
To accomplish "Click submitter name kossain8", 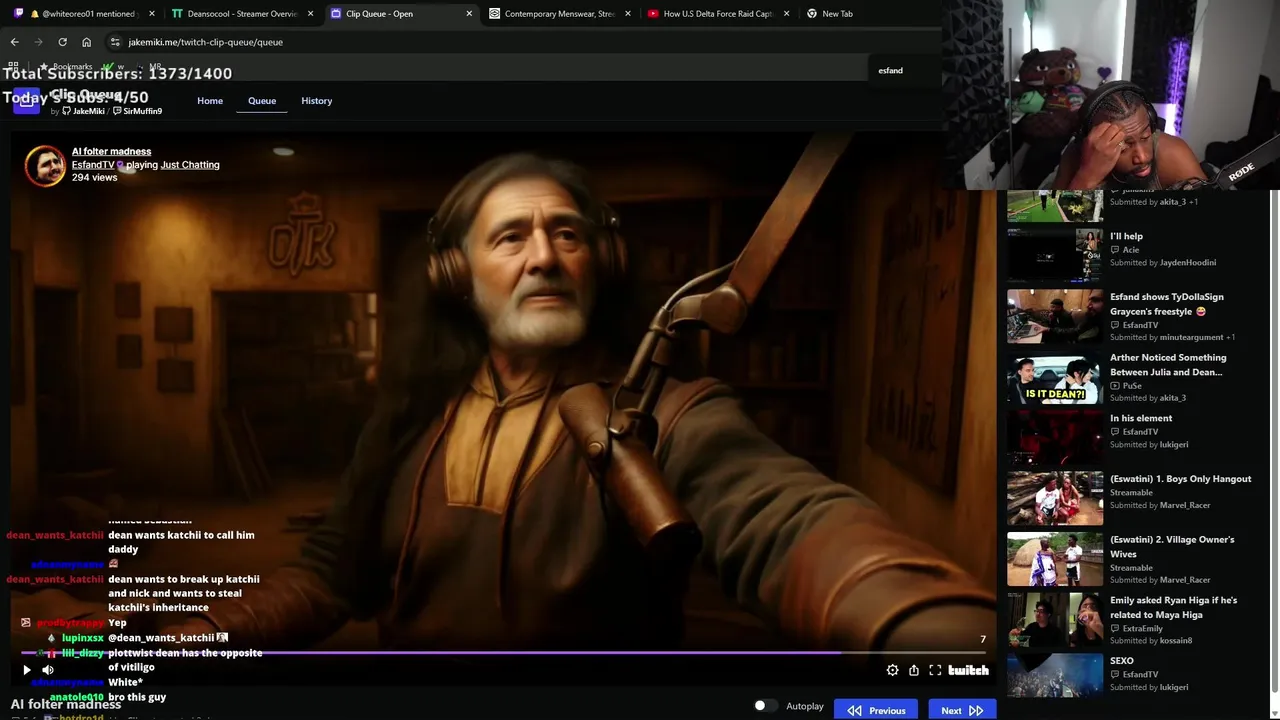I will click(1176, 641).
